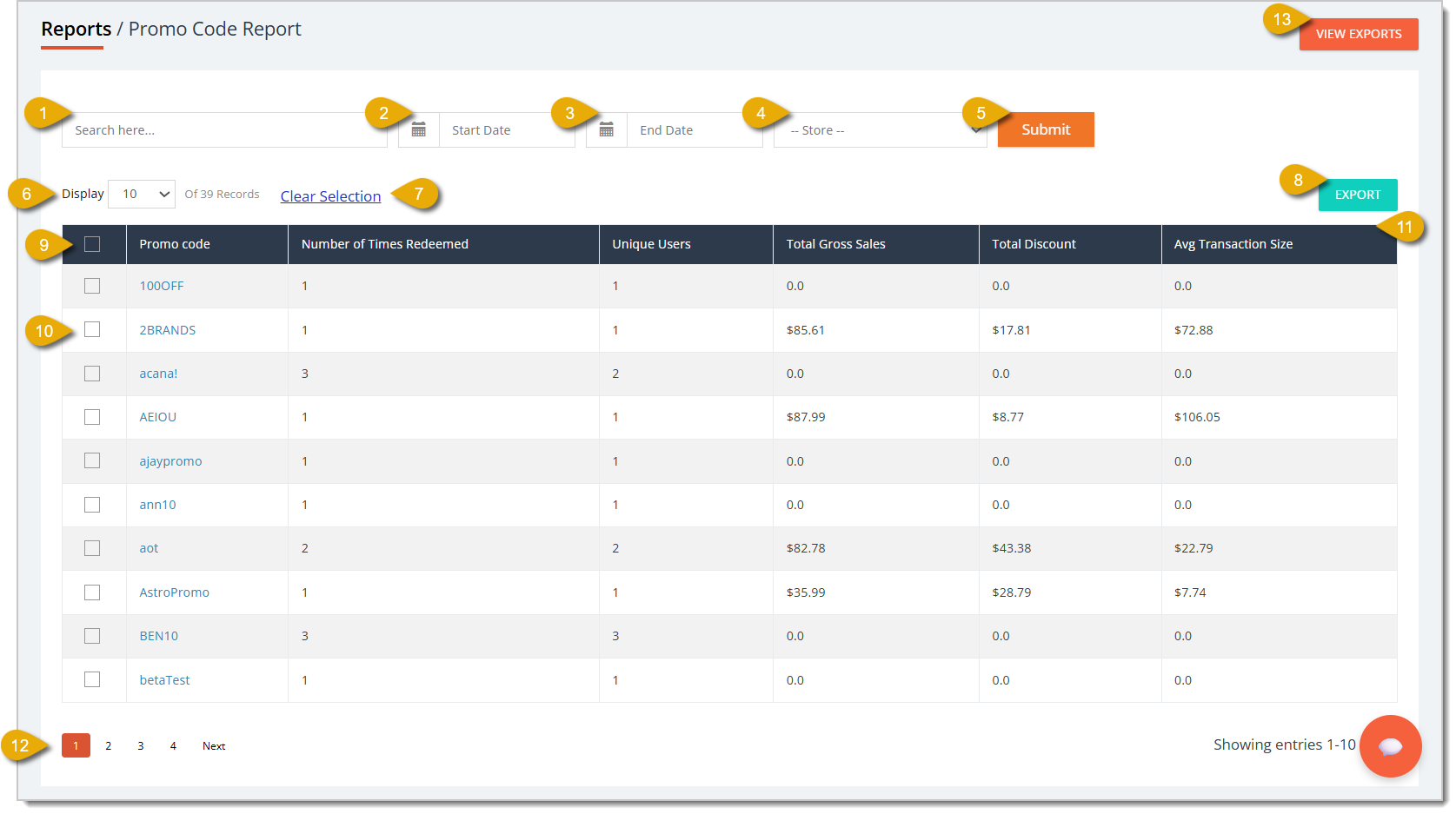Image resolution: width=1456 pixels, height=814 pixels.
Task: Click the Submit button
Action: tap(1046, 129)
